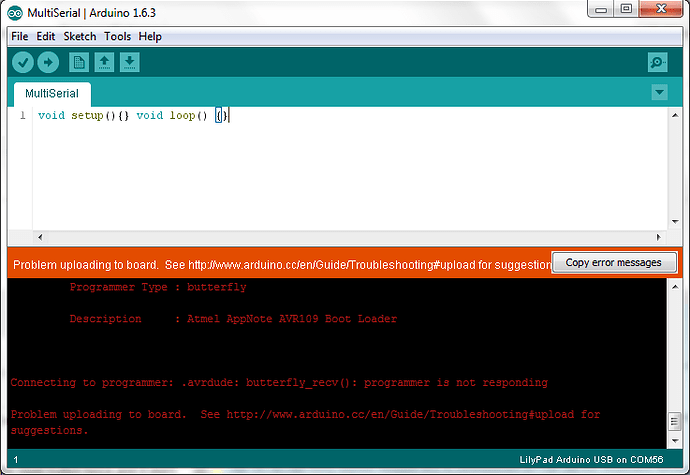Click the editor scroll up arrow
690x475 pixels.
675,116
